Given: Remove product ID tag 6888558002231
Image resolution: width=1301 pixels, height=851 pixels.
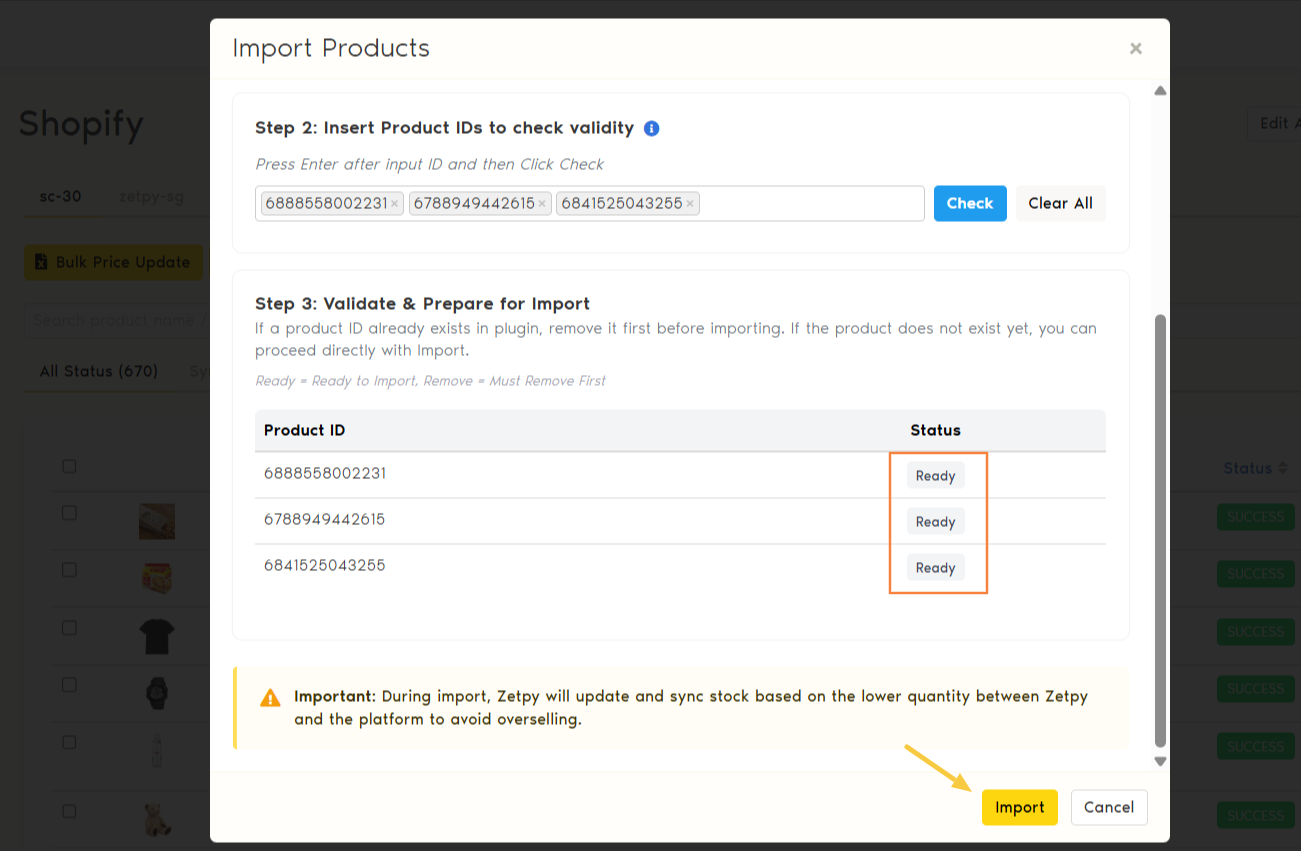Looking at the screenshot, I should [x=395, y=204].
